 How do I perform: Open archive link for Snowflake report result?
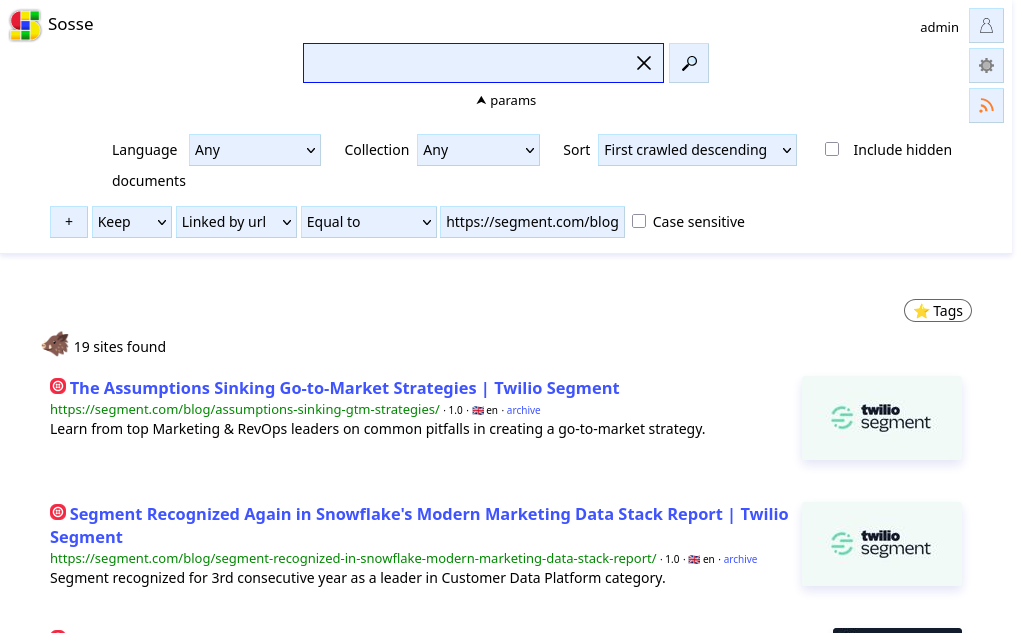pyautogui.click(x=740, y=559)
